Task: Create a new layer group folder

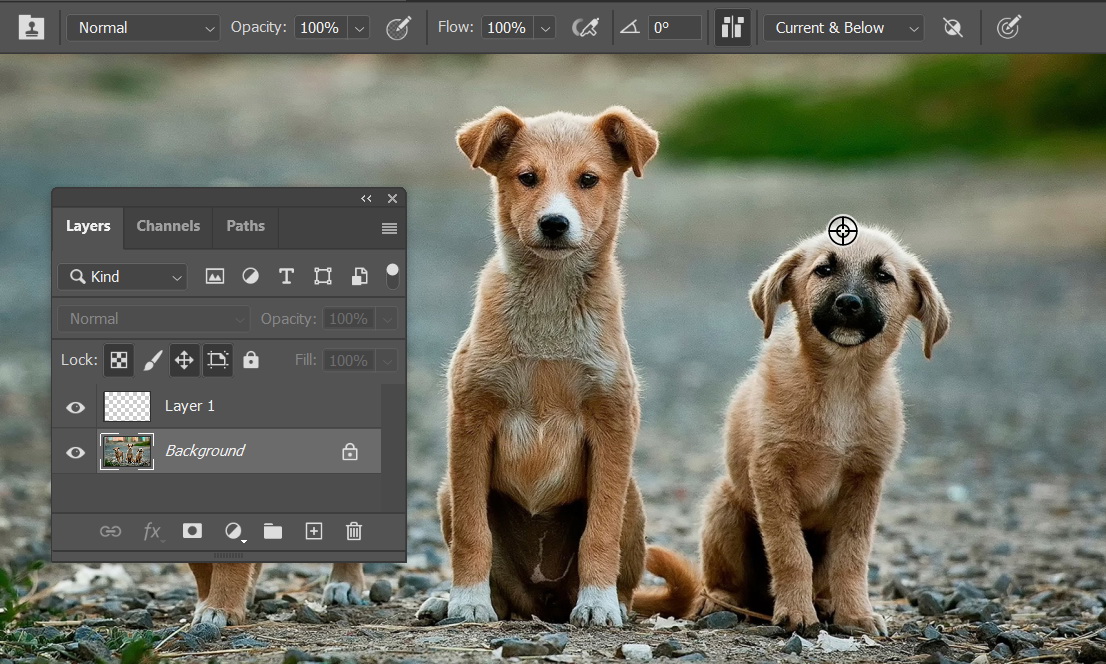Action: tap(273, 531)
